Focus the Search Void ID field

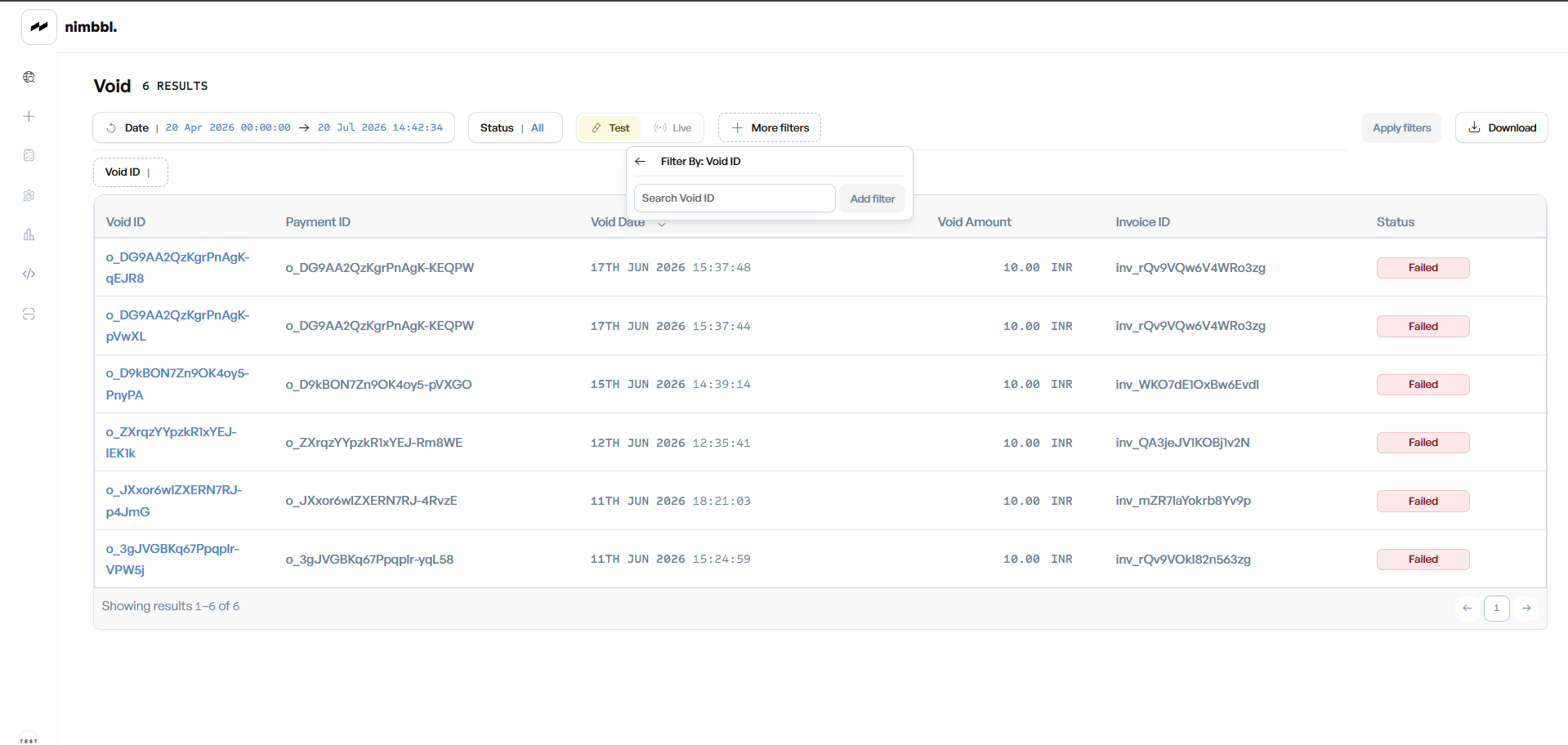point(735,199)
